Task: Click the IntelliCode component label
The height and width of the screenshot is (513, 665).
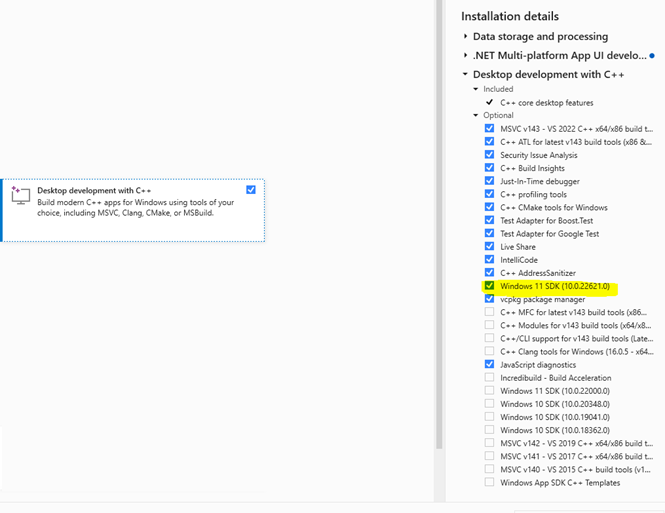Action: (519, 260)
